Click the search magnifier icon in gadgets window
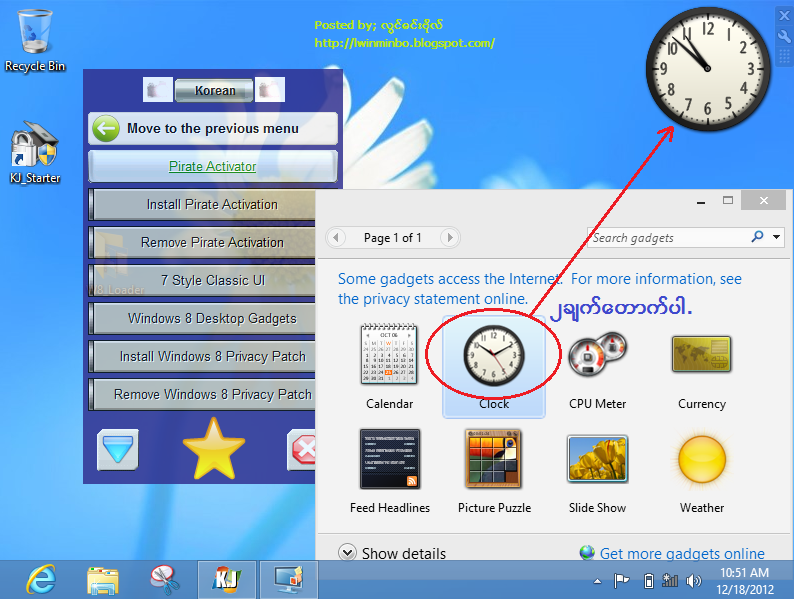 click(758, 236)
